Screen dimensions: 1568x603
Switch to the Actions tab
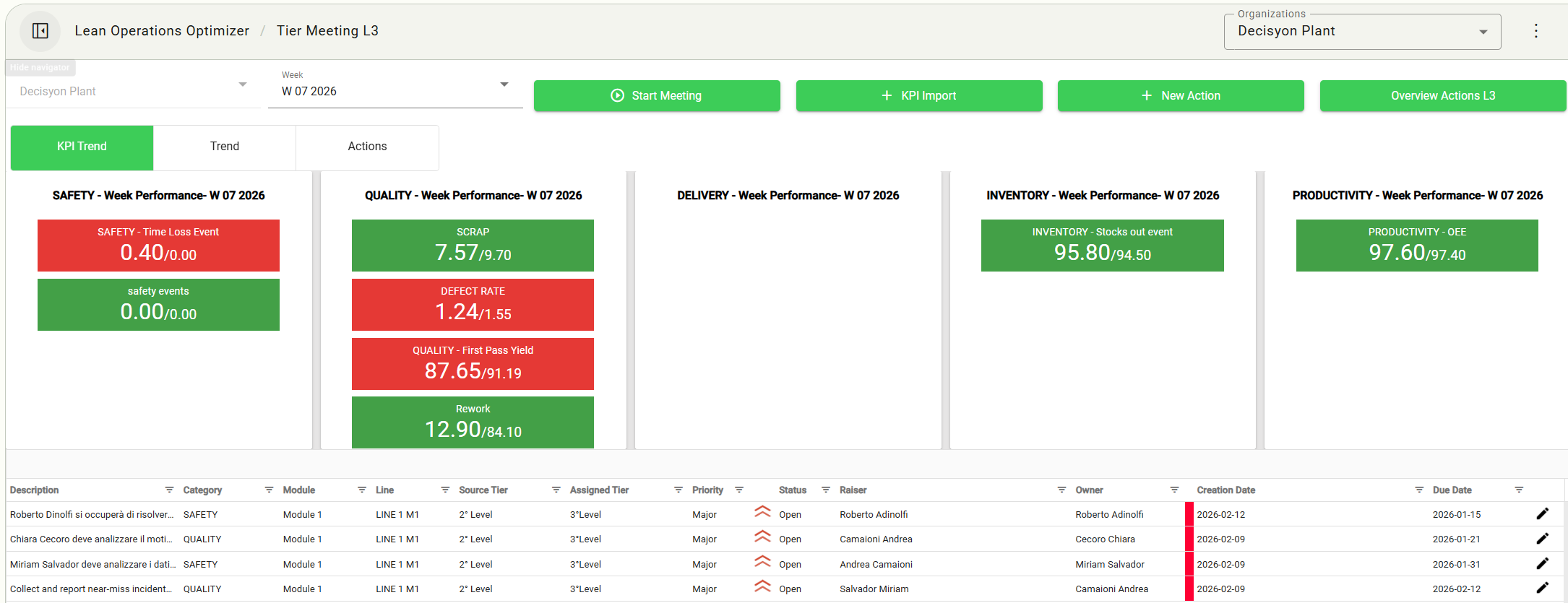[x=367, y=147]
